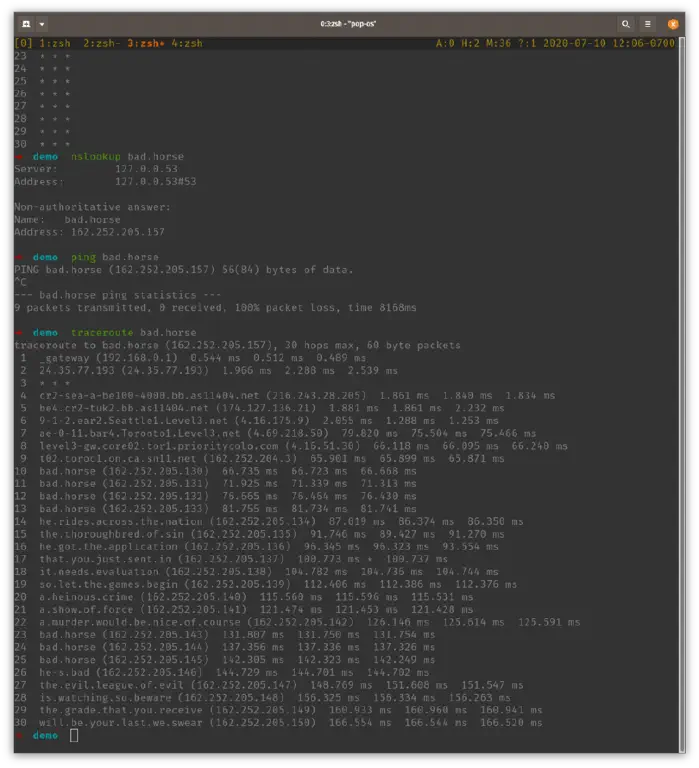The image size is (699, 768).
Task: Switch to tmux window 1:zsh
Action: (55, 43)
